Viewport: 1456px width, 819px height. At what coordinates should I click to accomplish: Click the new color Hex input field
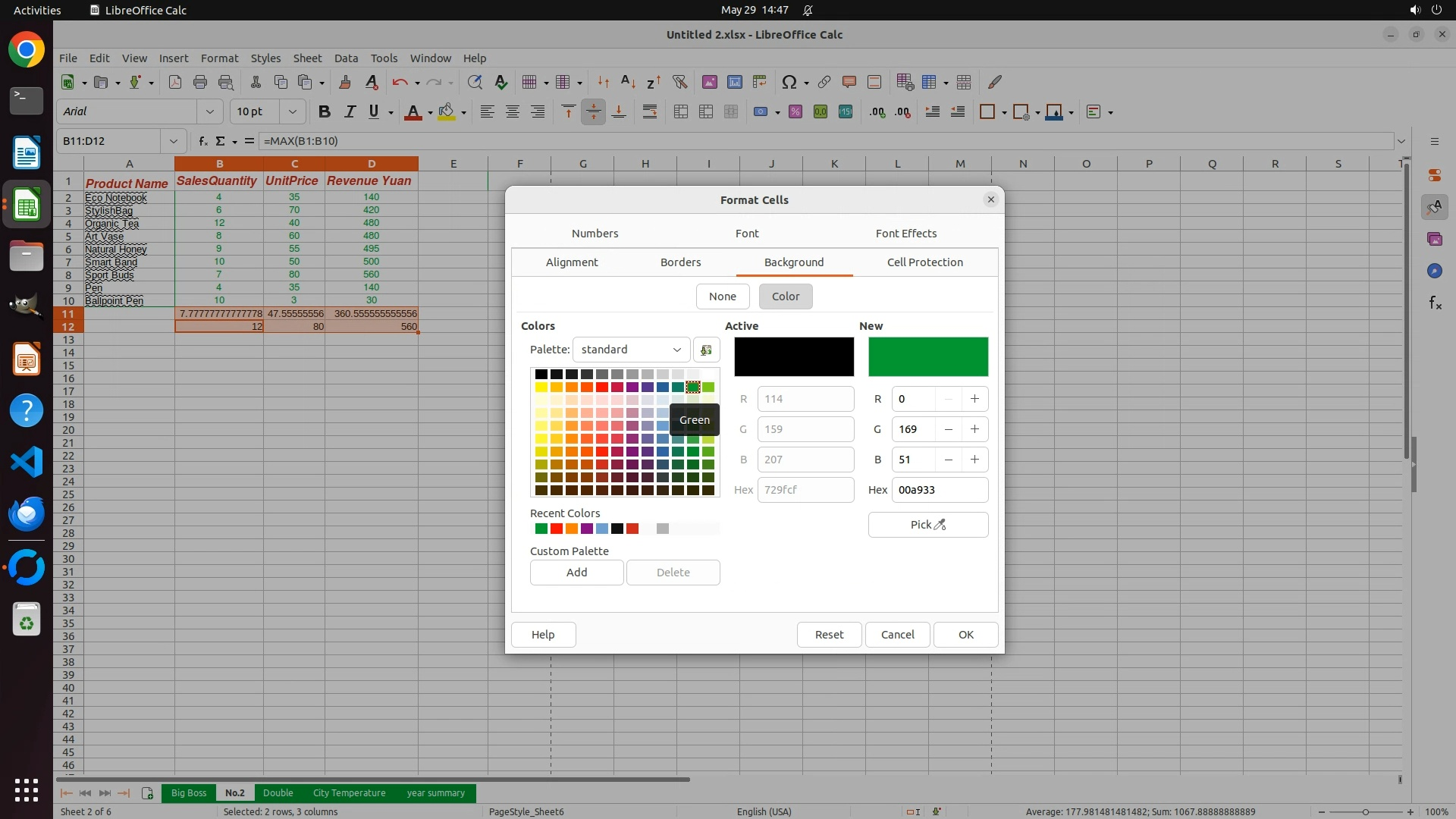pos(939,490)
